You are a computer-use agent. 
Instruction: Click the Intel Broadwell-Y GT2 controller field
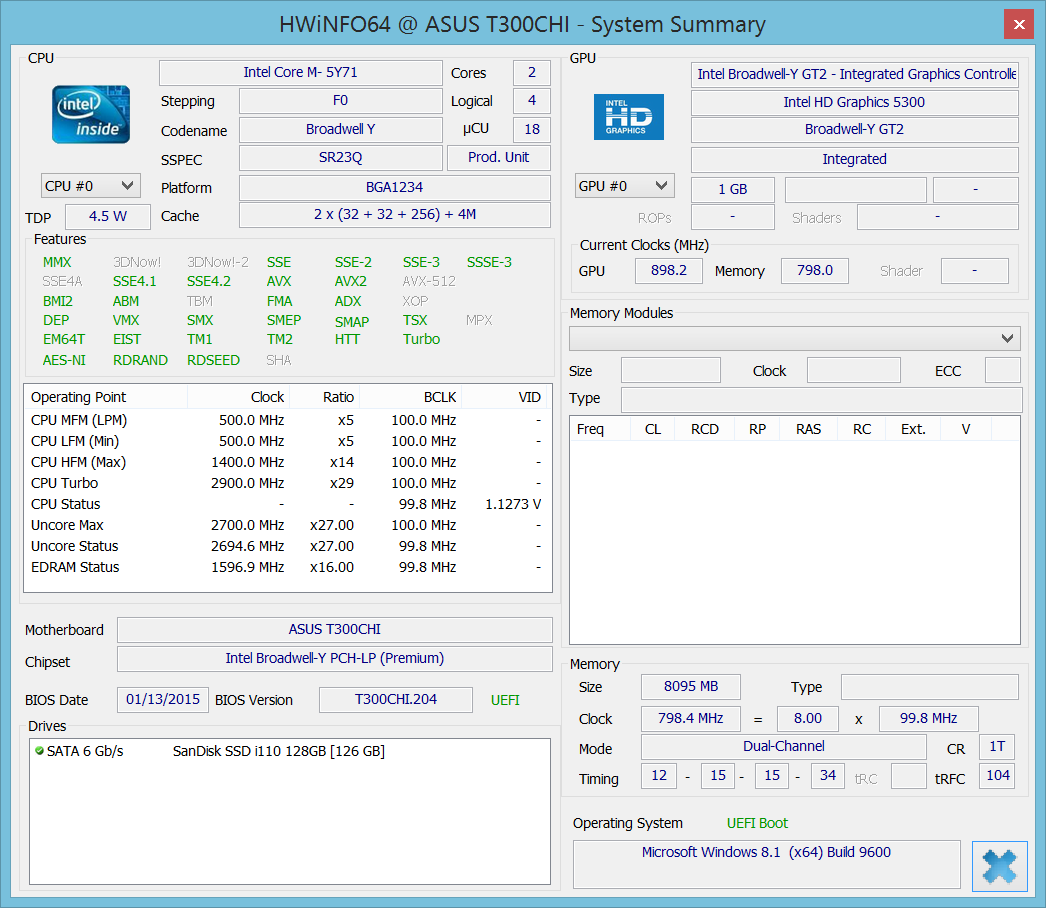pyautogui.click(x=855, y=74)
